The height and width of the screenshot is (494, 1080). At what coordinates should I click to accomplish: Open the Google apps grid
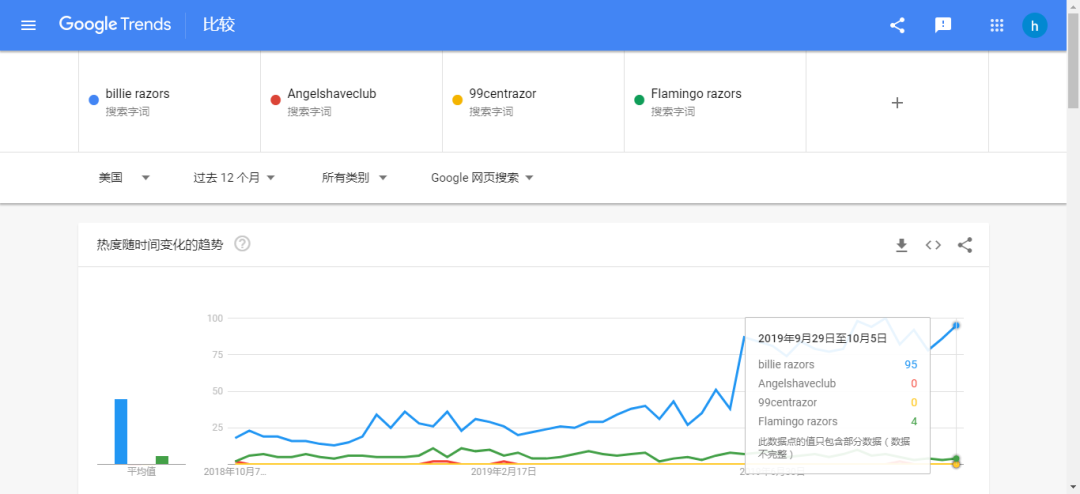pos(996,25)
